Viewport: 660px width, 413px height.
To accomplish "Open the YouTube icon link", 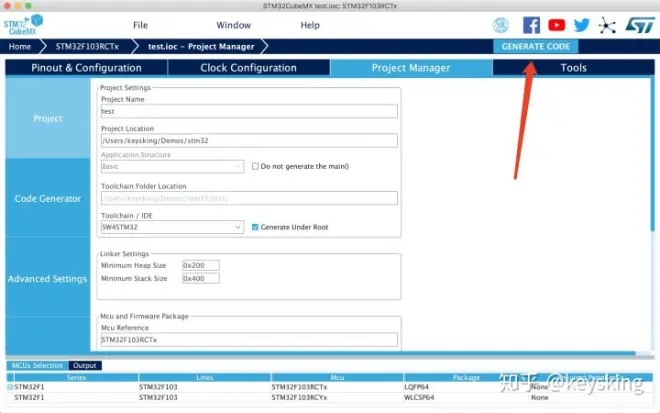I will pyautogui.click(x=556, y=25).
